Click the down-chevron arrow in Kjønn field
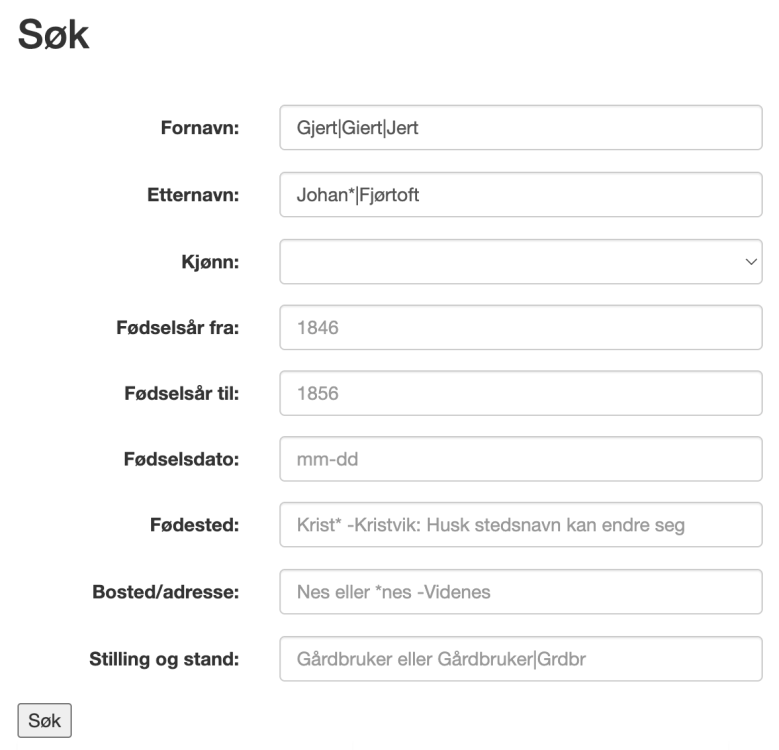Screen dimensions: 779x750 point(751,262)
